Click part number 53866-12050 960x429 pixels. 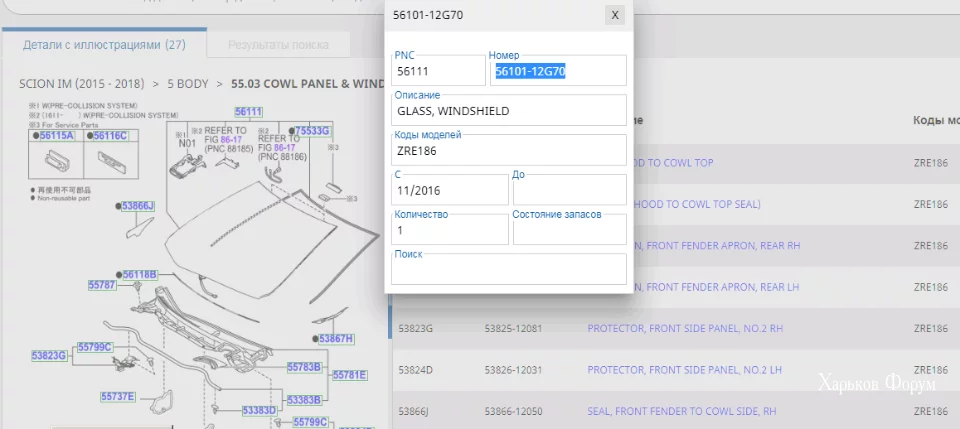click(x=513, y=412)
